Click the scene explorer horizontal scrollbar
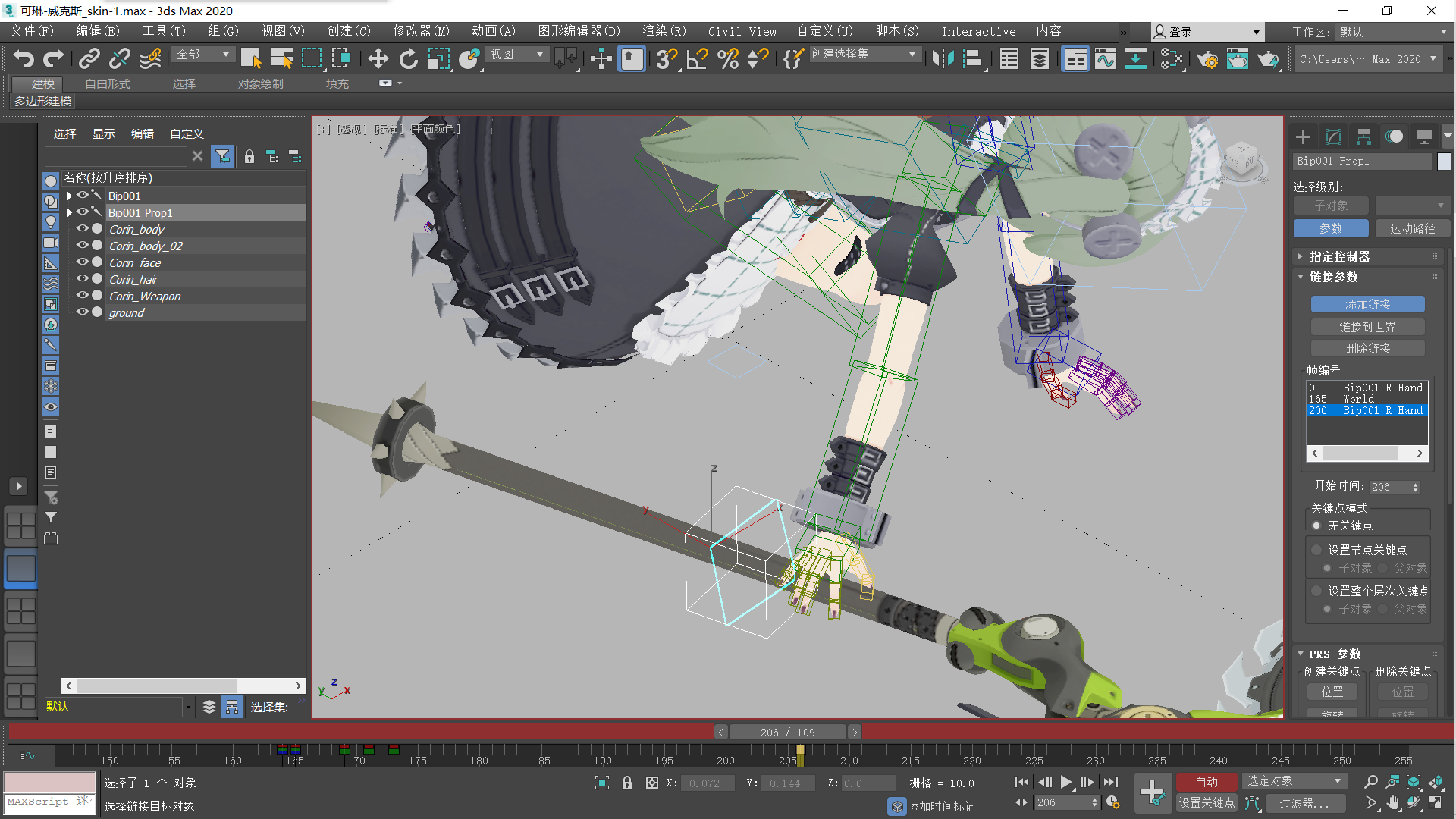Image resolution: width=1456 pixels, height=819 pixels. tap(184, 686)
